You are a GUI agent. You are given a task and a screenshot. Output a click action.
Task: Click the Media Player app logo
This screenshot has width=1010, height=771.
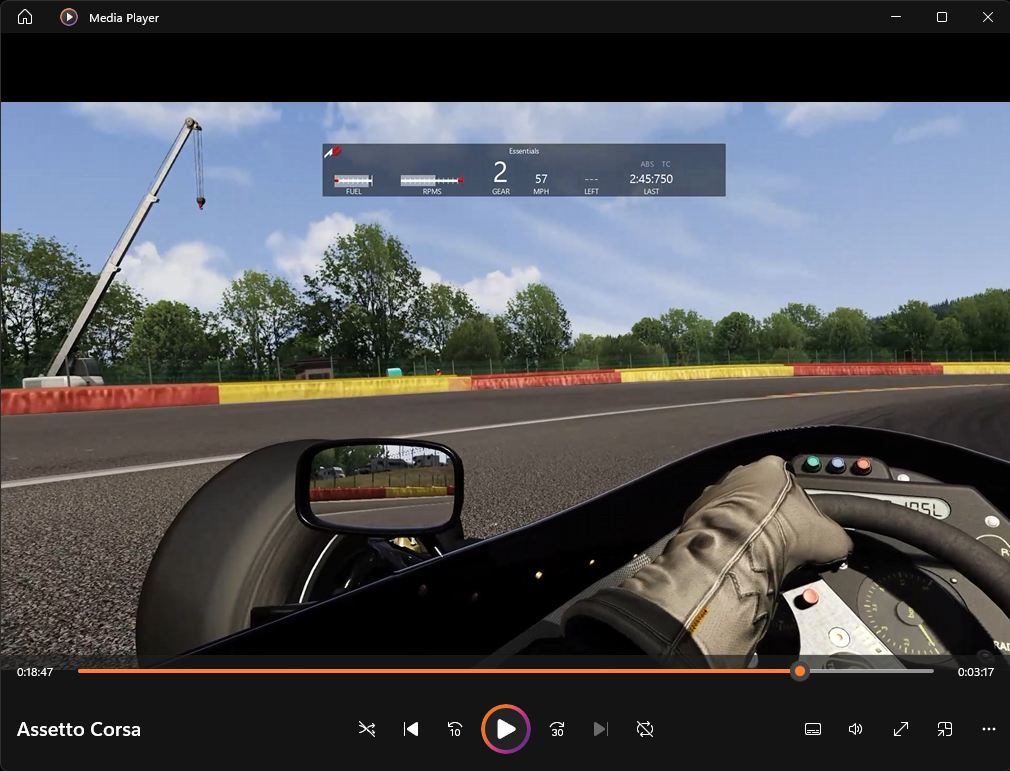click(69, 17)
